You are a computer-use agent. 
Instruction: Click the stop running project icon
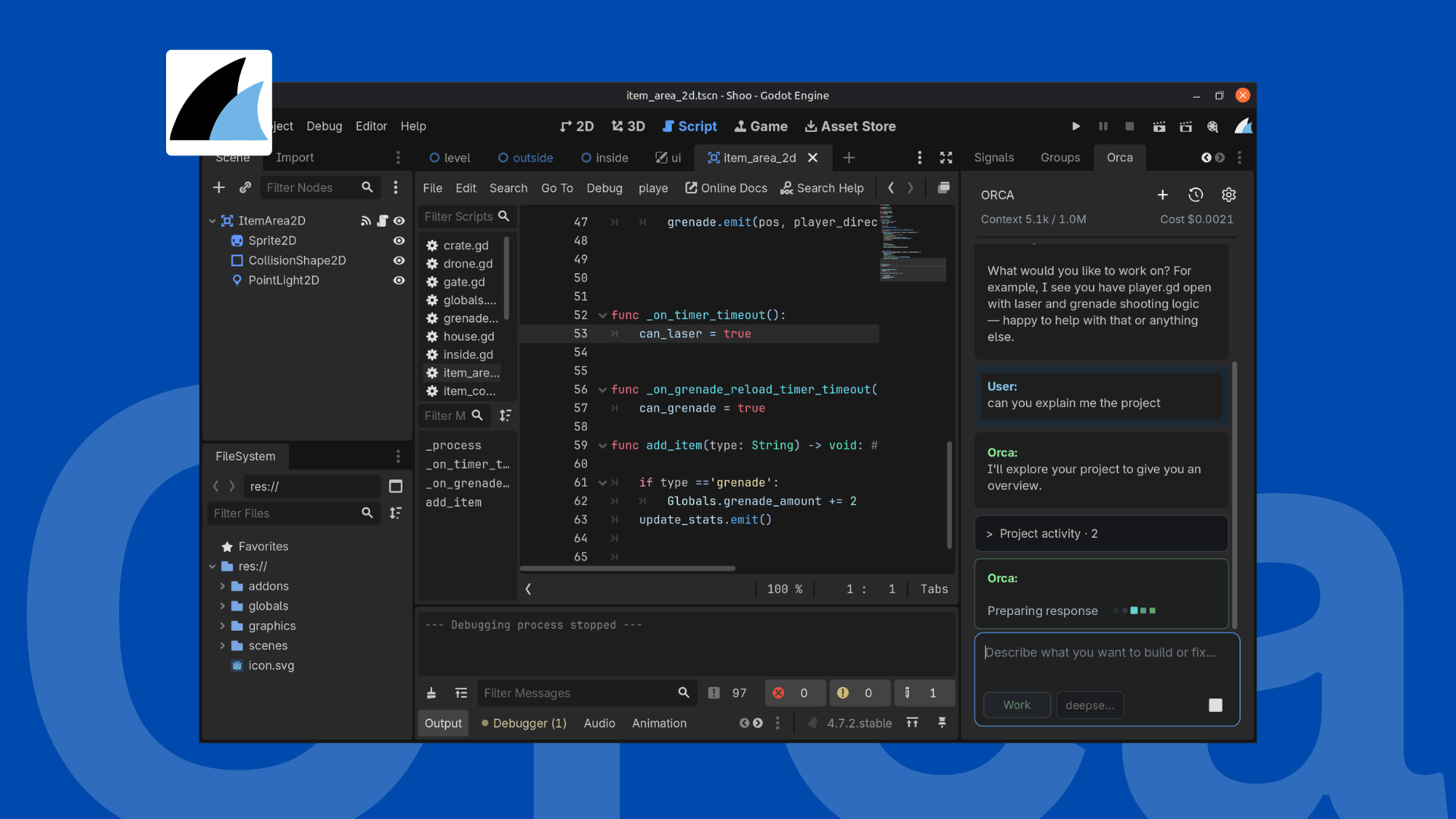[x=1129, y=127]
